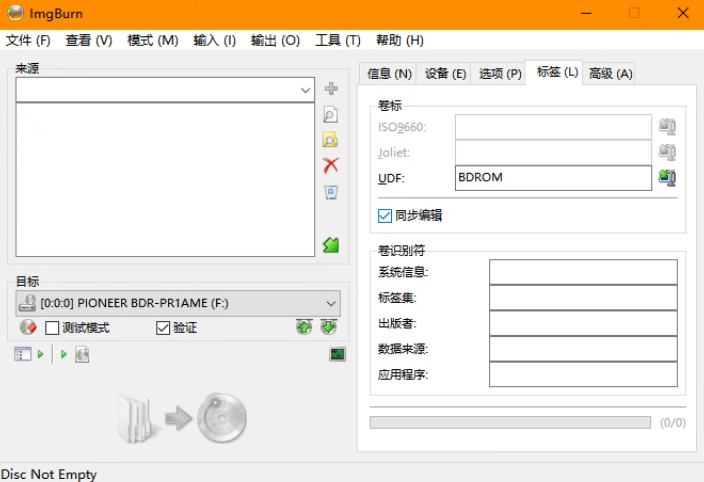Switch to the 信息 (N) tab
The image size is (704, 482).
click(x=389, y=74)
